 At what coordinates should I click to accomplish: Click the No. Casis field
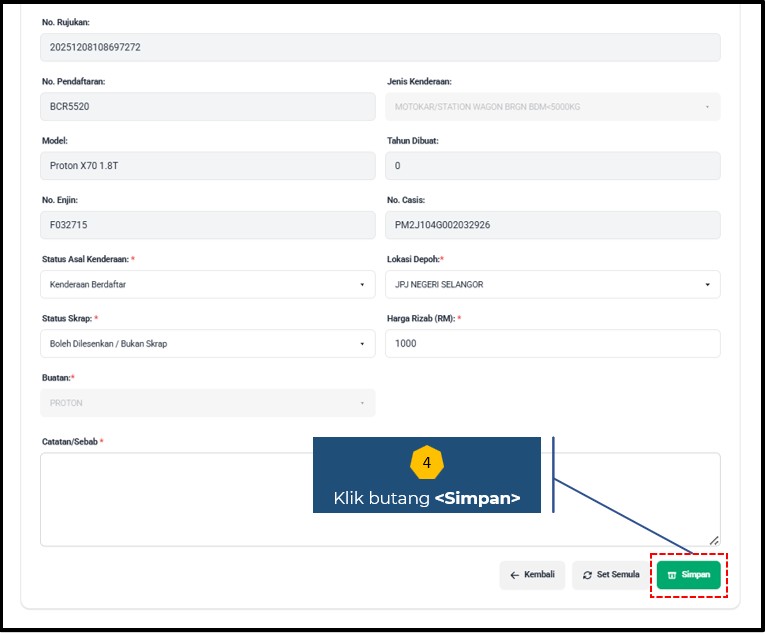pyautogui.click(x=552, y=225)
